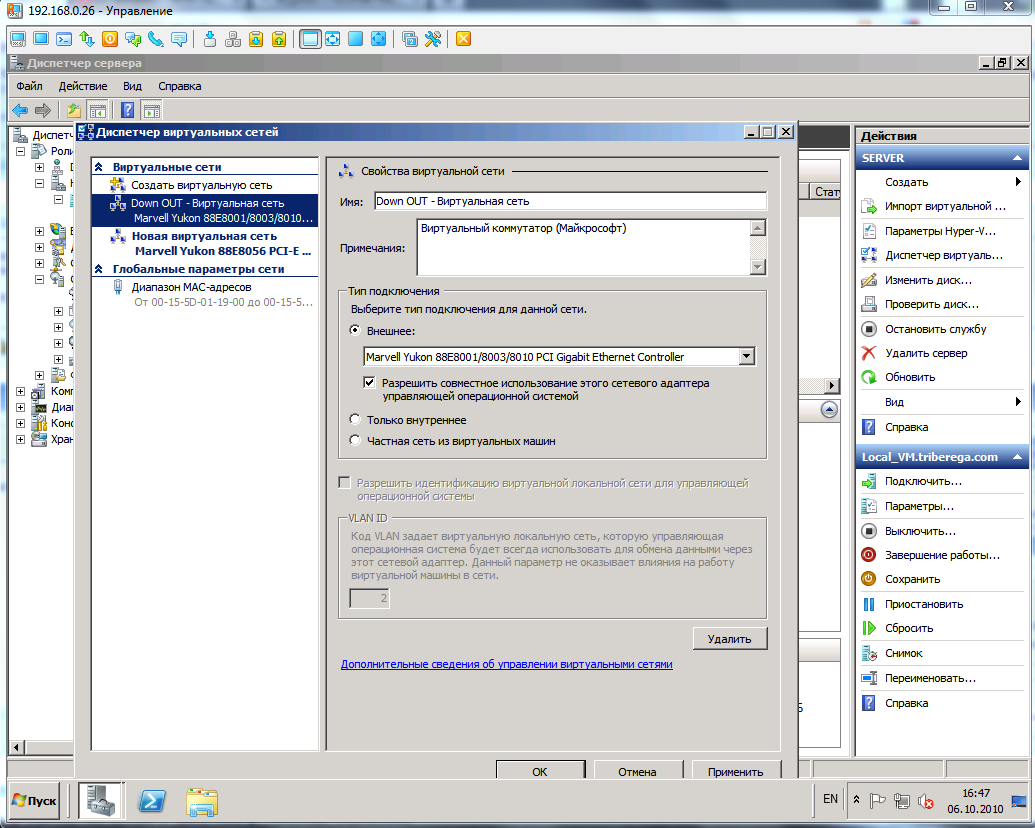Select the External connection type radio button
1035x828 pixels.
[355, 330]
